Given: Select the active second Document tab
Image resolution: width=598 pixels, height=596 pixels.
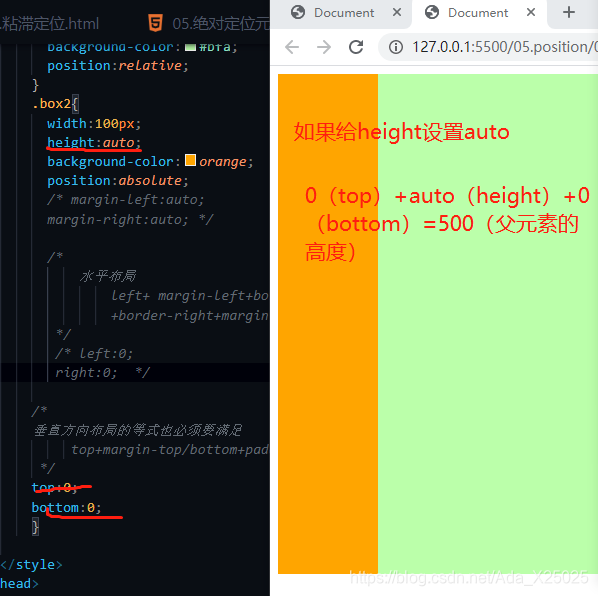Looking at the screenshot, I should click(479, 14).
